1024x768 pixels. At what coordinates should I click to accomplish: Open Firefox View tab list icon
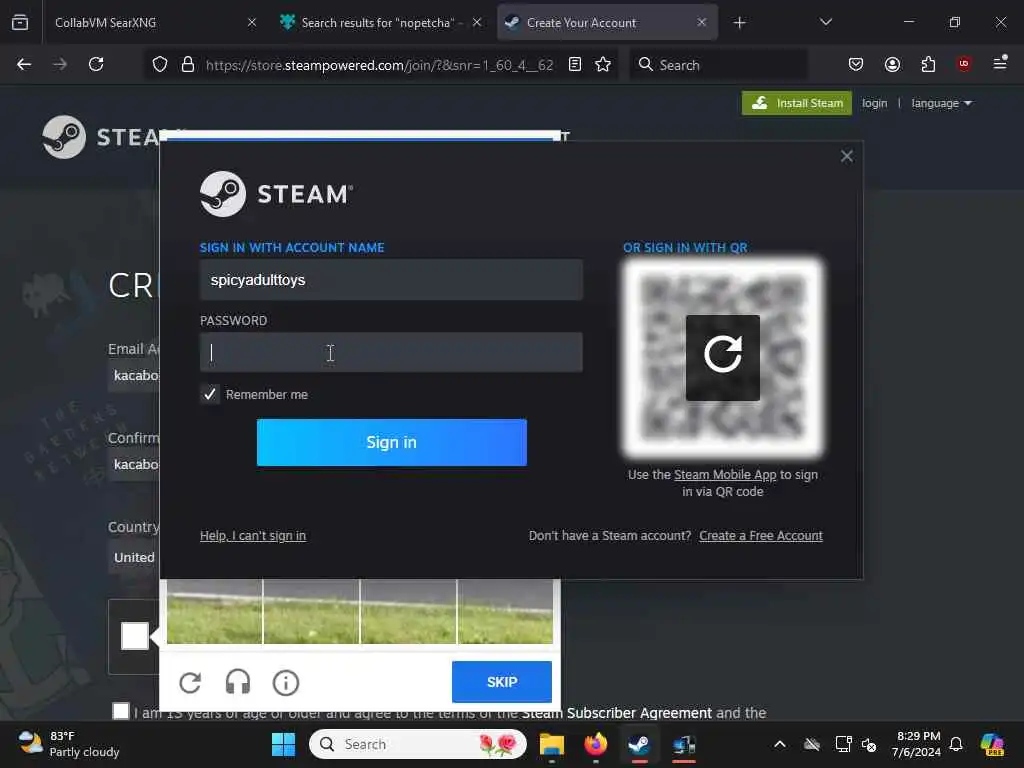[20, 22]
